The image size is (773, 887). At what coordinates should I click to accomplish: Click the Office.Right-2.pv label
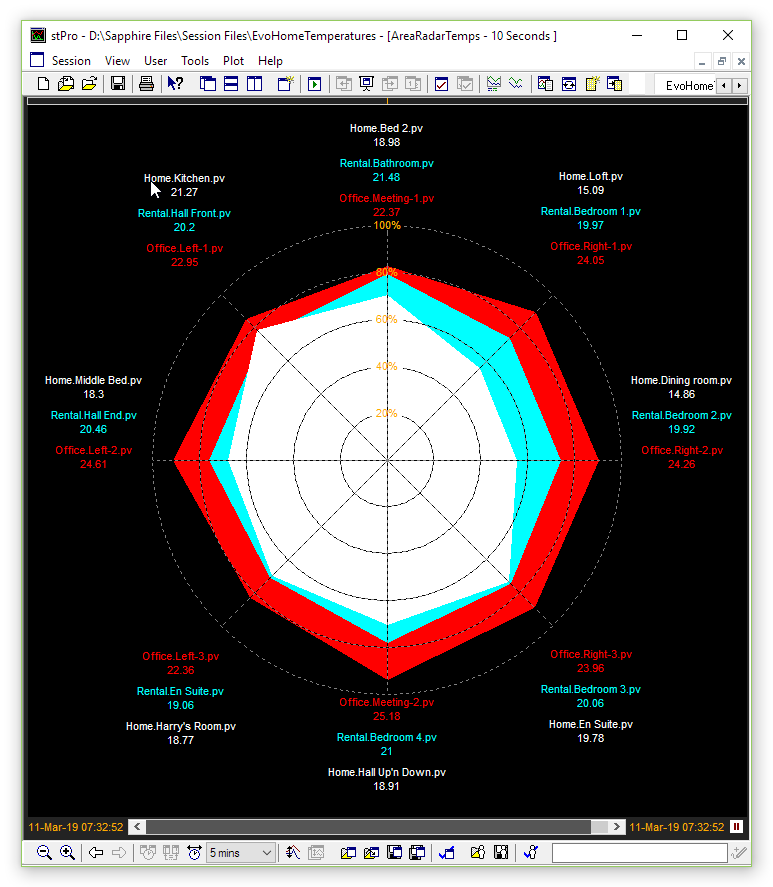coord(682,450)
